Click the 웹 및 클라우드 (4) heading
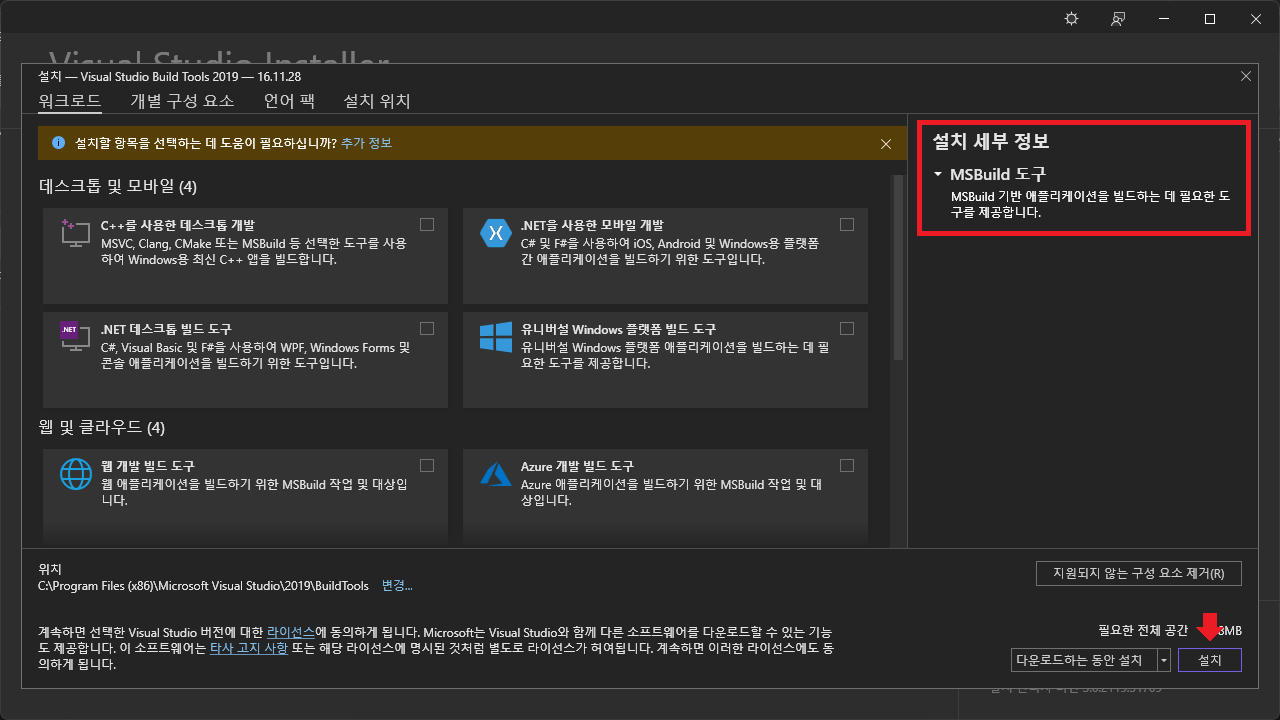 (x=101, y=427)
